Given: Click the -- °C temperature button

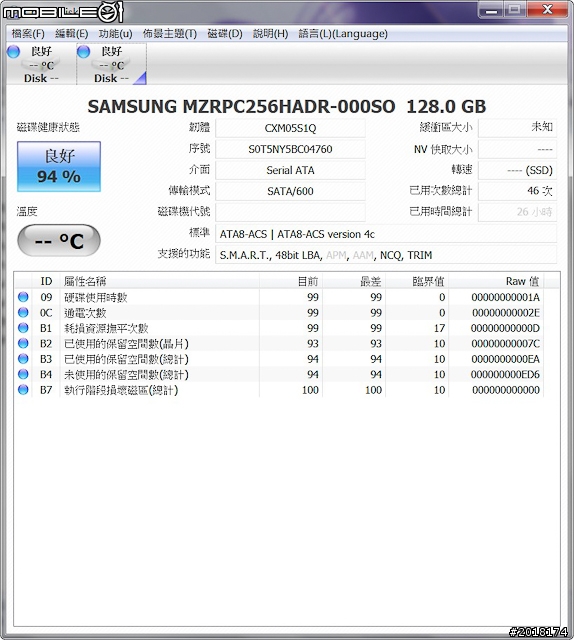Looking at the screenshot, I should [59, 240].
